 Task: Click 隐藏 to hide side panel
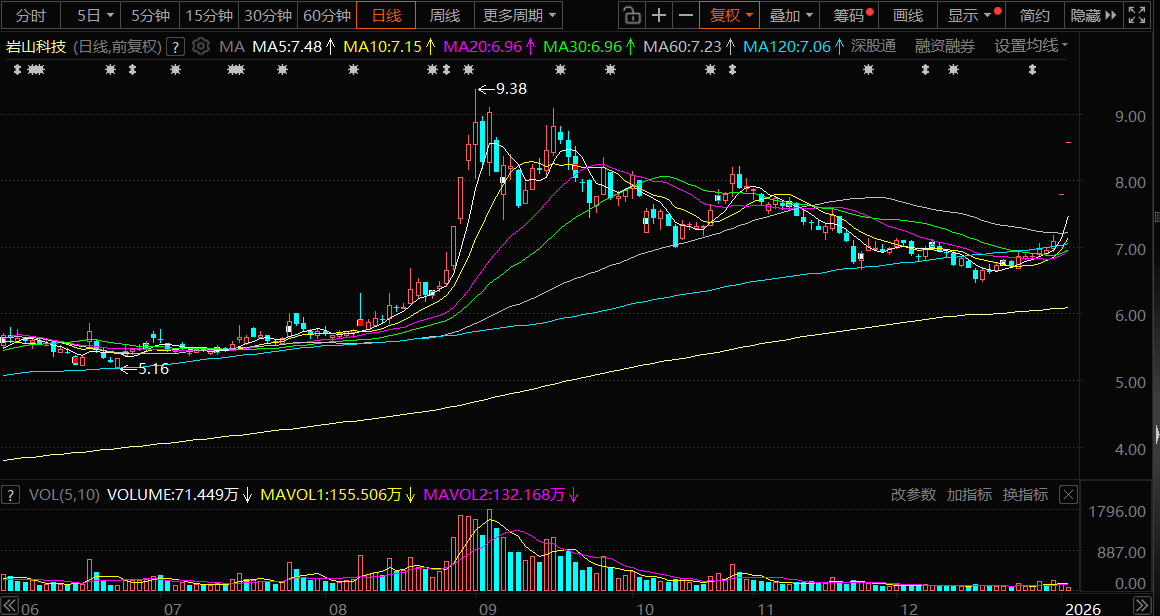click(1091, 15)
